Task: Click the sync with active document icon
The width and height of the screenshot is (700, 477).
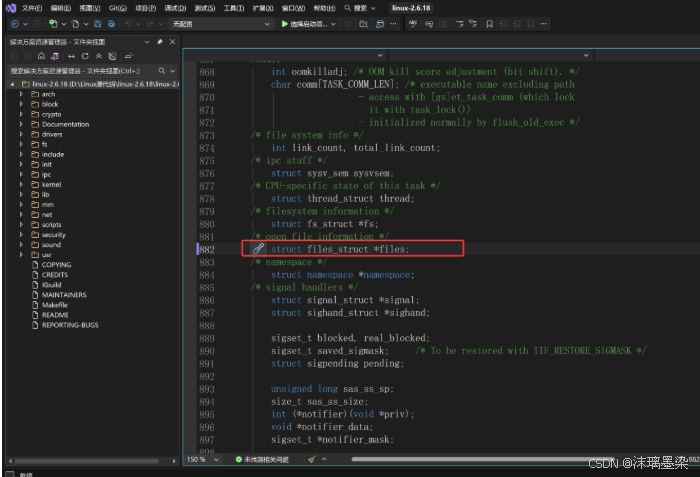Action: tap(71, 56)
